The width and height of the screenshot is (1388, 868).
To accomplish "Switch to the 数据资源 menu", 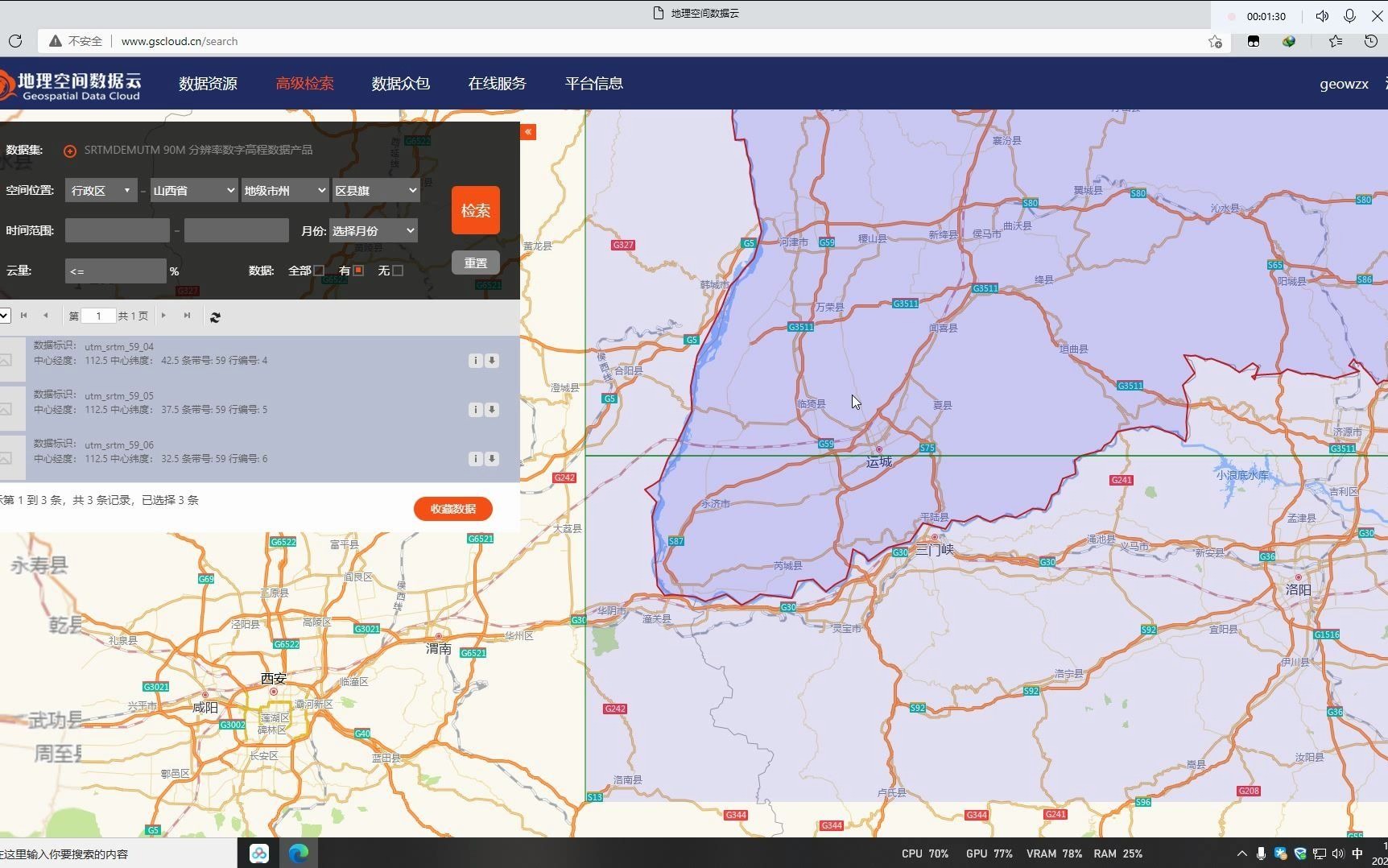I will 208,83.
